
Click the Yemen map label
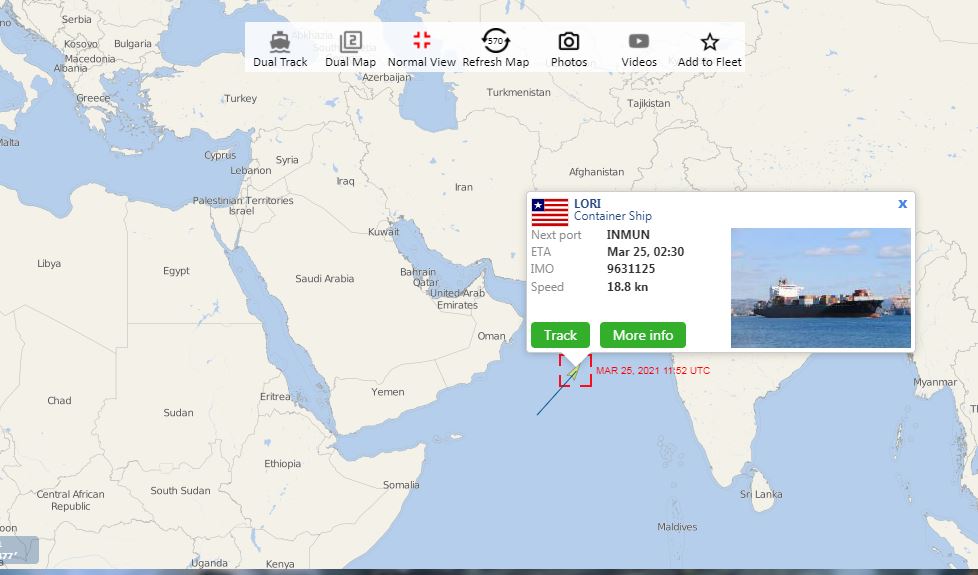click(387, 392)
